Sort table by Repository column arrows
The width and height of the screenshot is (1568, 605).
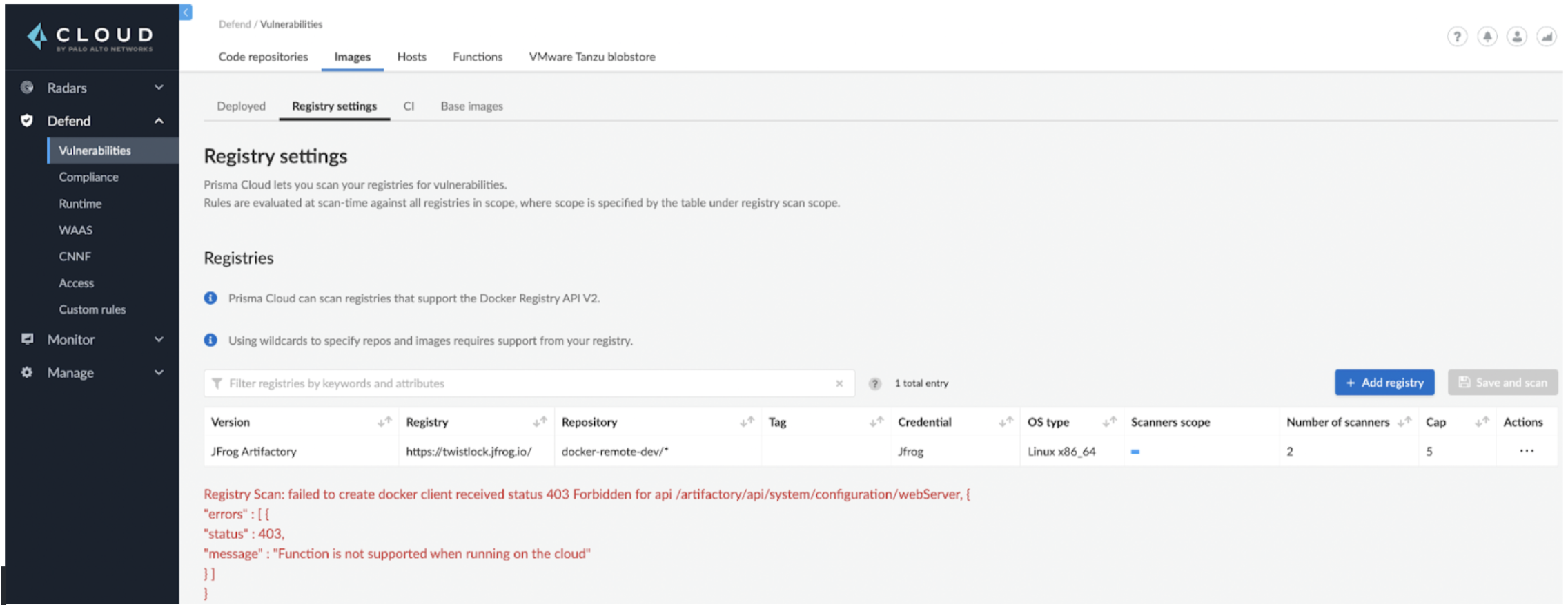(x=747, y=421)
